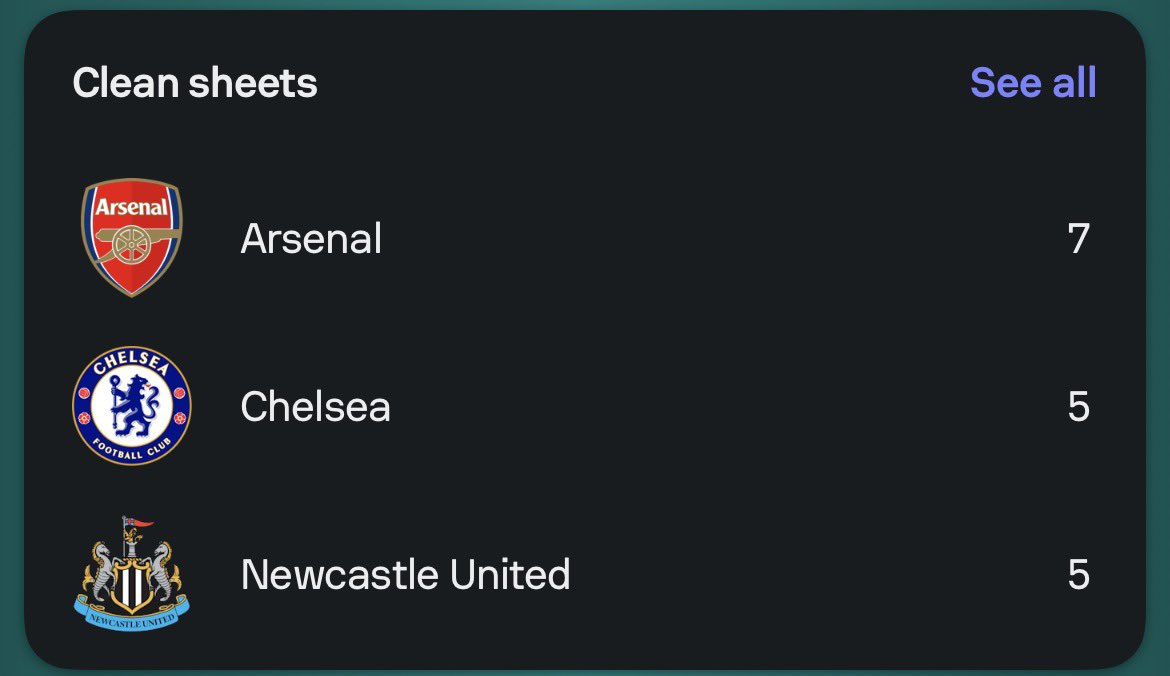Click the cannon inside Arsenal's crest

[x=134, y=243]
